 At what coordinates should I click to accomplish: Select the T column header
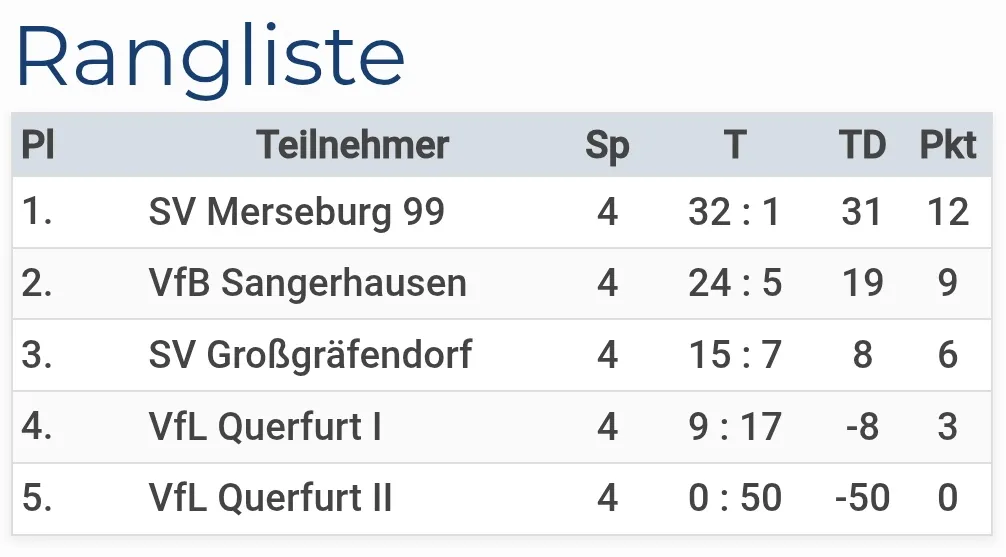tap(735, 145)
